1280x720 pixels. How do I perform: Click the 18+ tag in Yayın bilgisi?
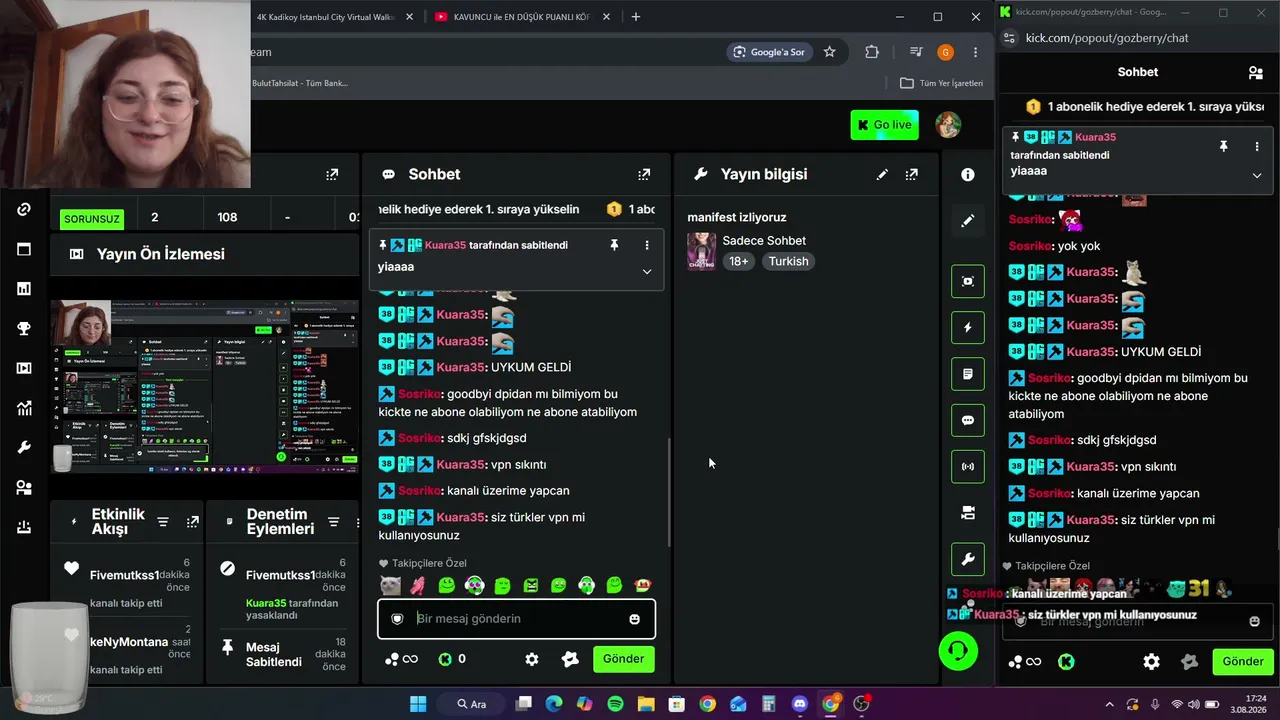point(738,261)
